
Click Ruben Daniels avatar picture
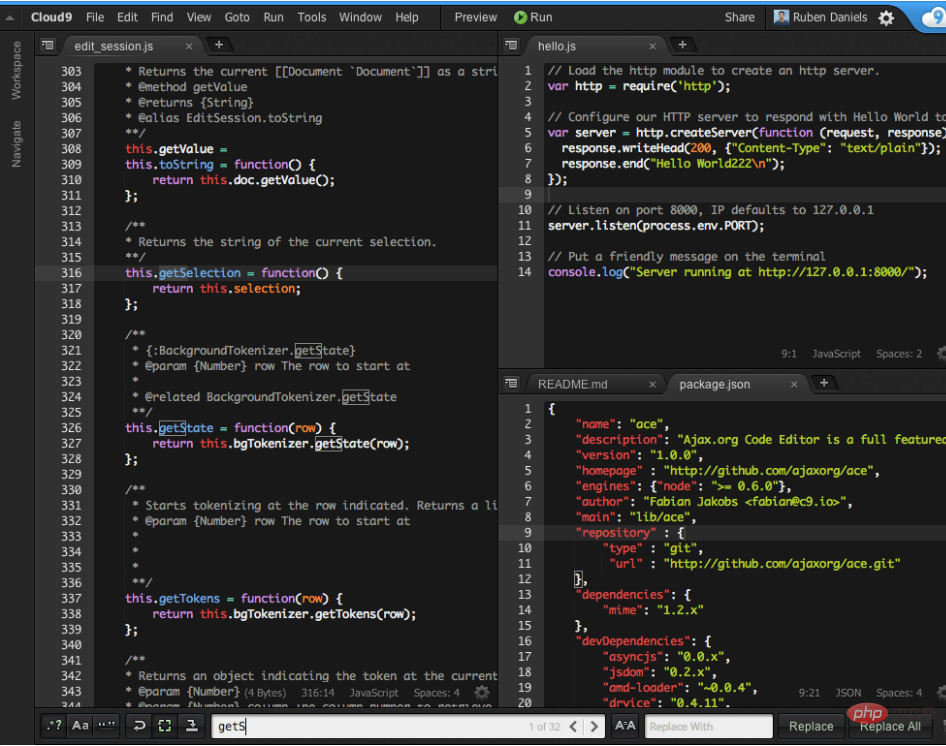781,17
